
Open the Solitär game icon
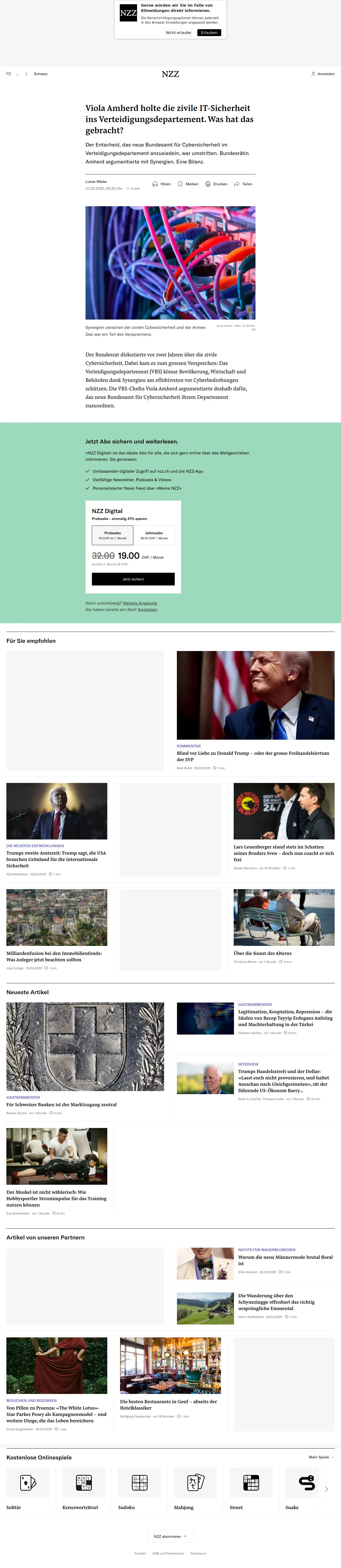click(28, 1483)
